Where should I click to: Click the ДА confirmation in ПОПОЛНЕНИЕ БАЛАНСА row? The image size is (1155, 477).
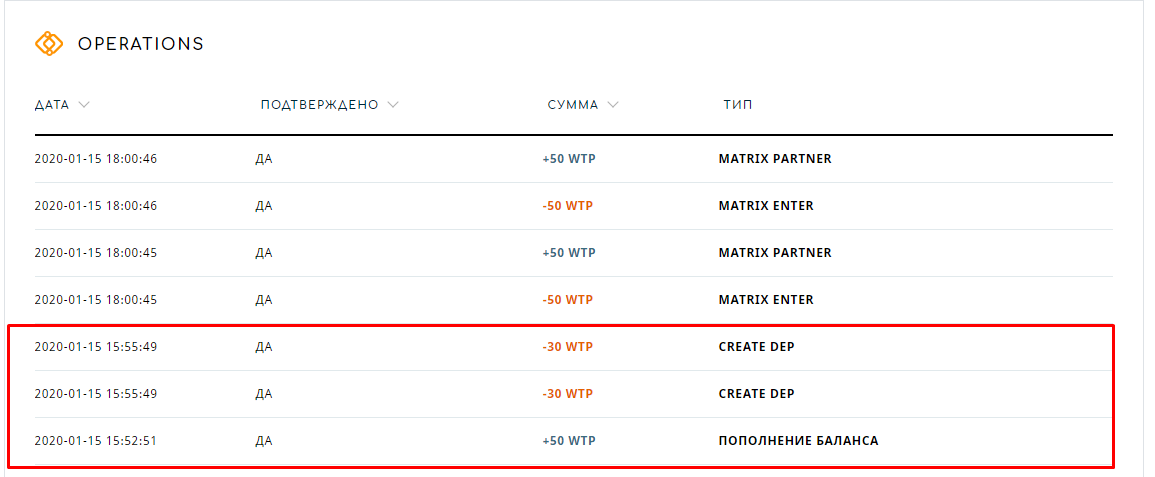tap(264, 441)
